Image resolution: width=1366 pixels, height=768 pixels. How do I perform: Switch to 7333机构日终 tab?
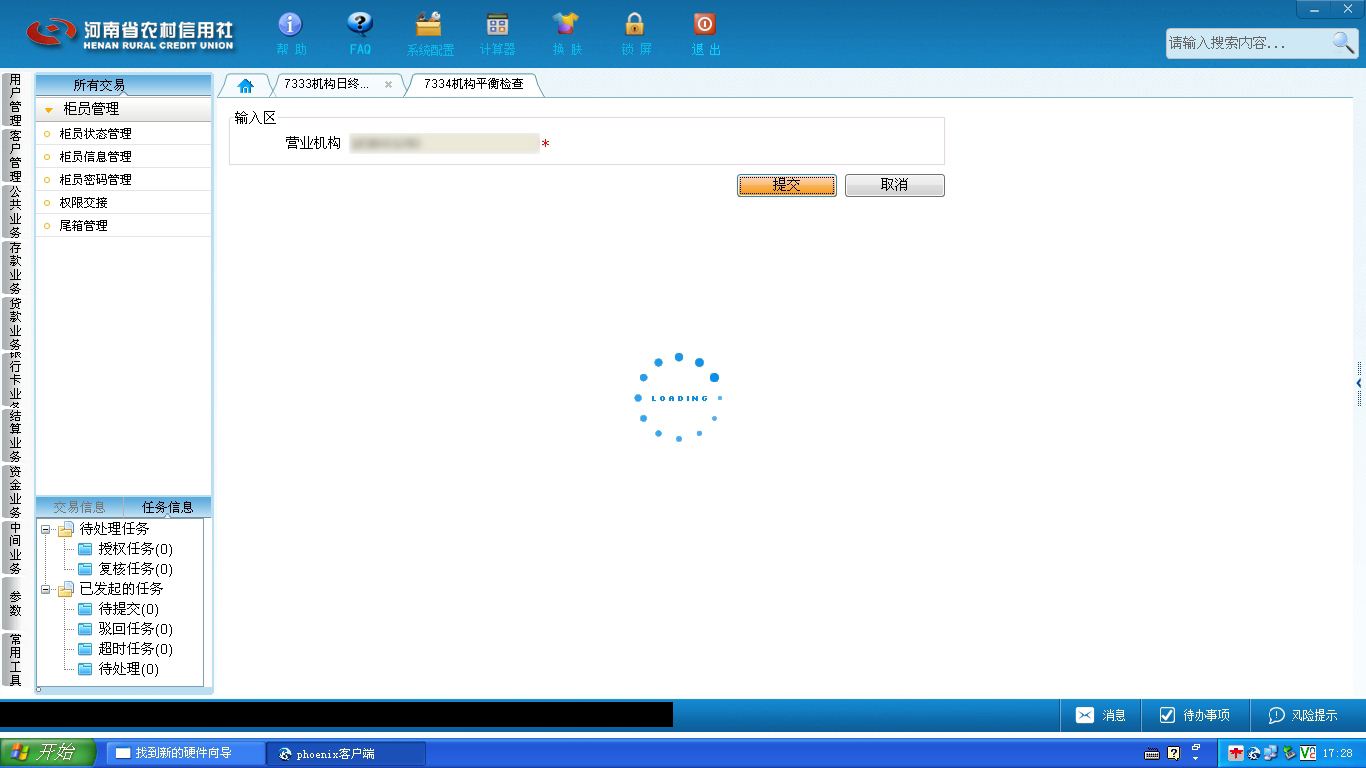pos(326,85)
